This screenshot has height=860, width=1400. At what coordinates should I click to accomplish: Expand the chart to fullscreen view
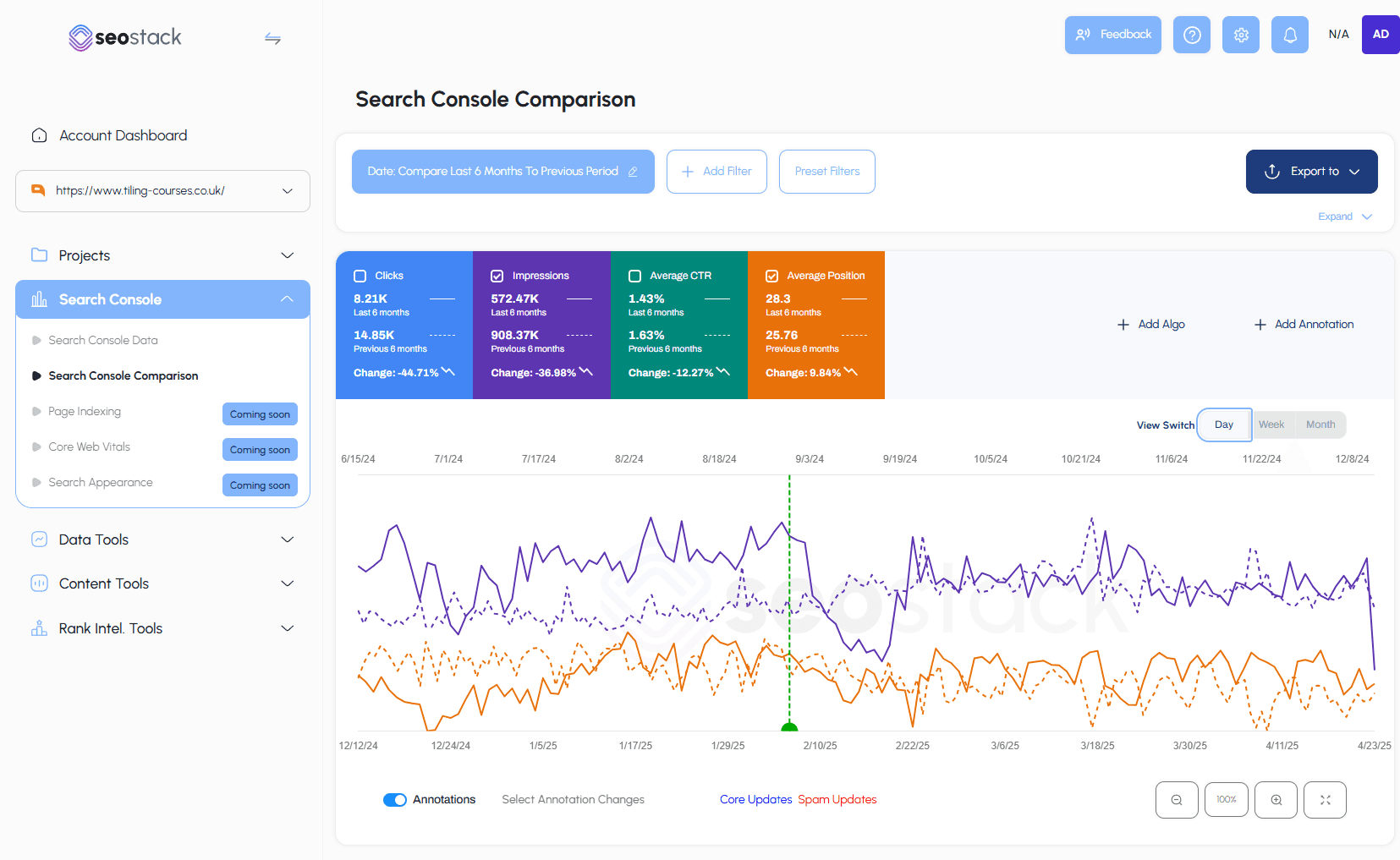click(1325, 799)
